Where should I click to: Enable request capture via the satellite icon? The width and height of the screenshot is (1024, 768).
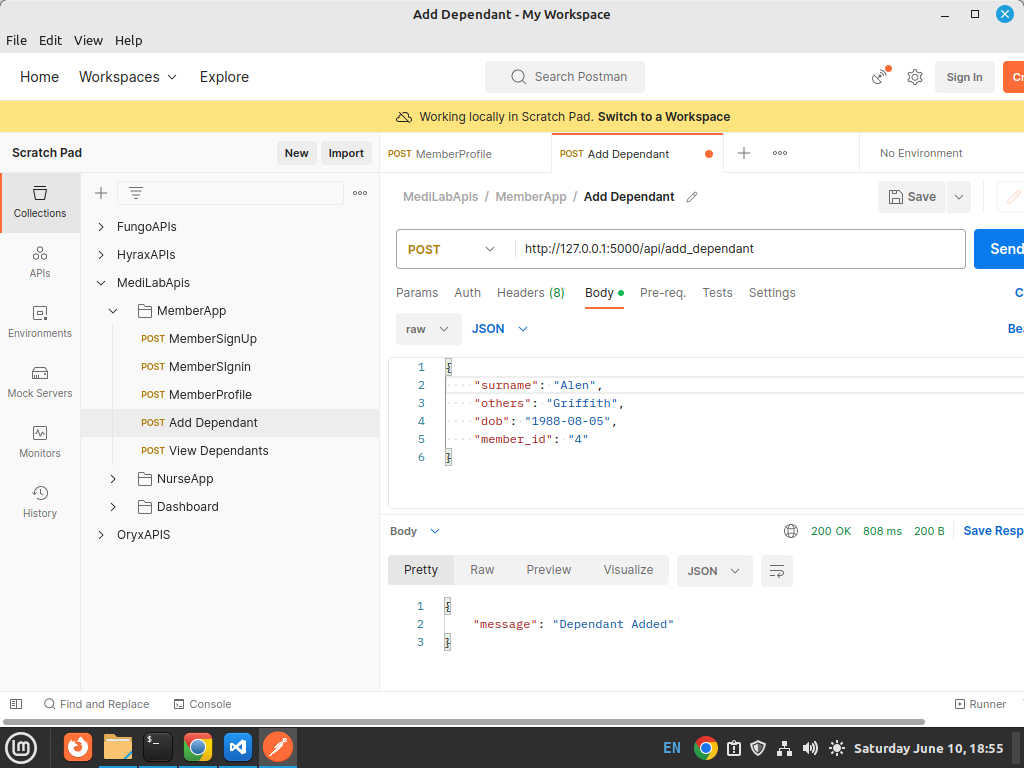tap(877, 77)
